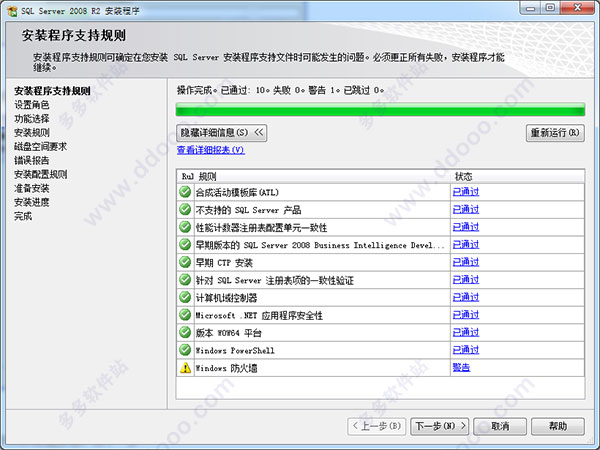Open 已通过 link for 性能计数器注册表配置单元一致性

coord(466,227)
